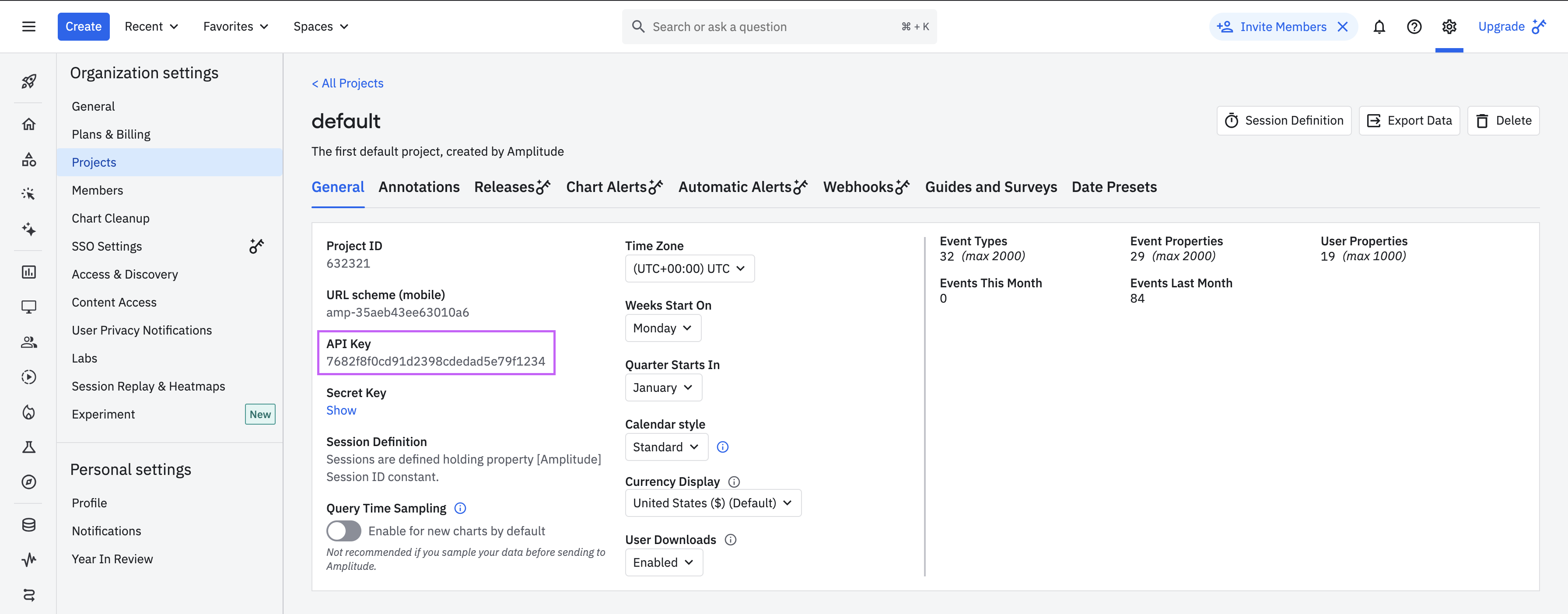Click the notifications bell icon

(1379, 27)
